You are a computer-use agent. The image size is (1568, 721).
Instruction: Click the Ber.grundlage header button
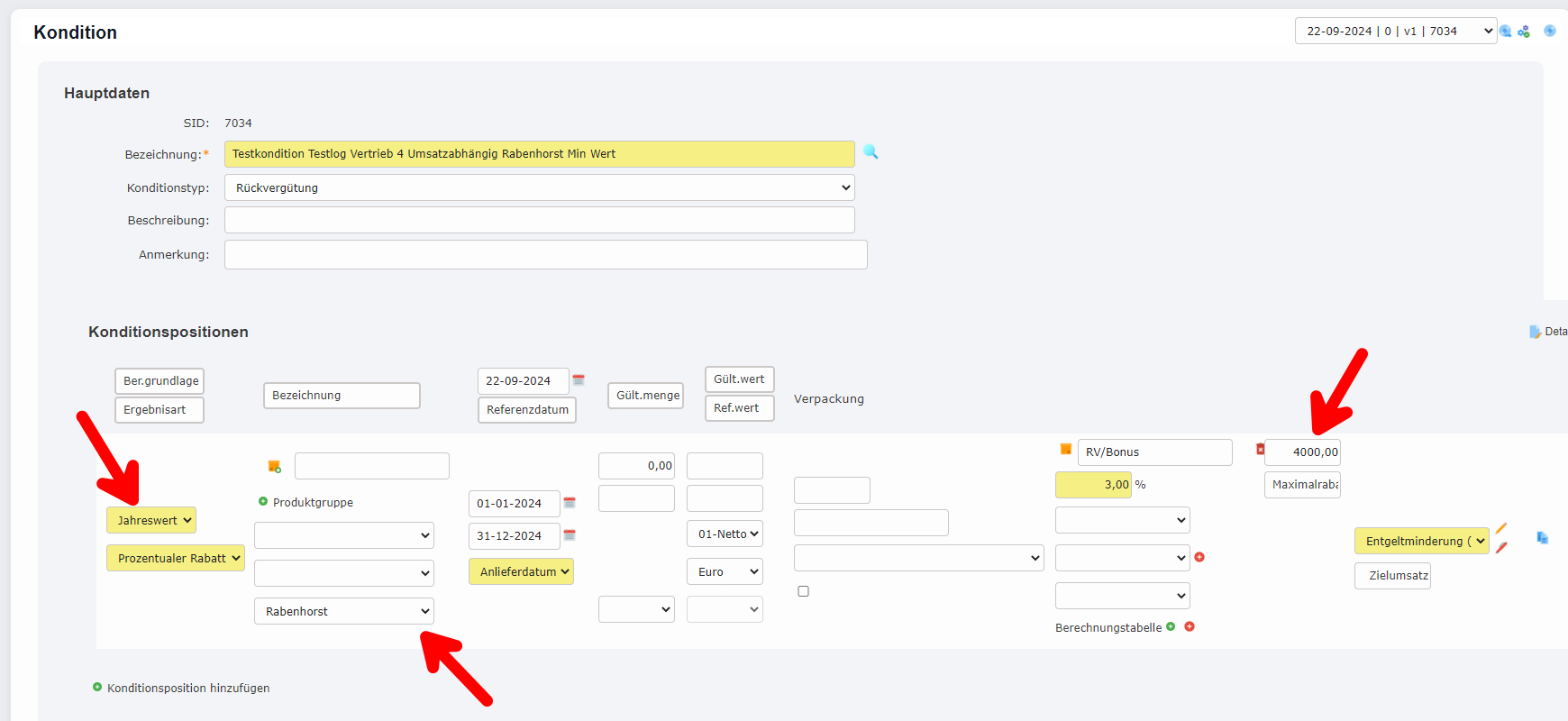click(160, 381)
